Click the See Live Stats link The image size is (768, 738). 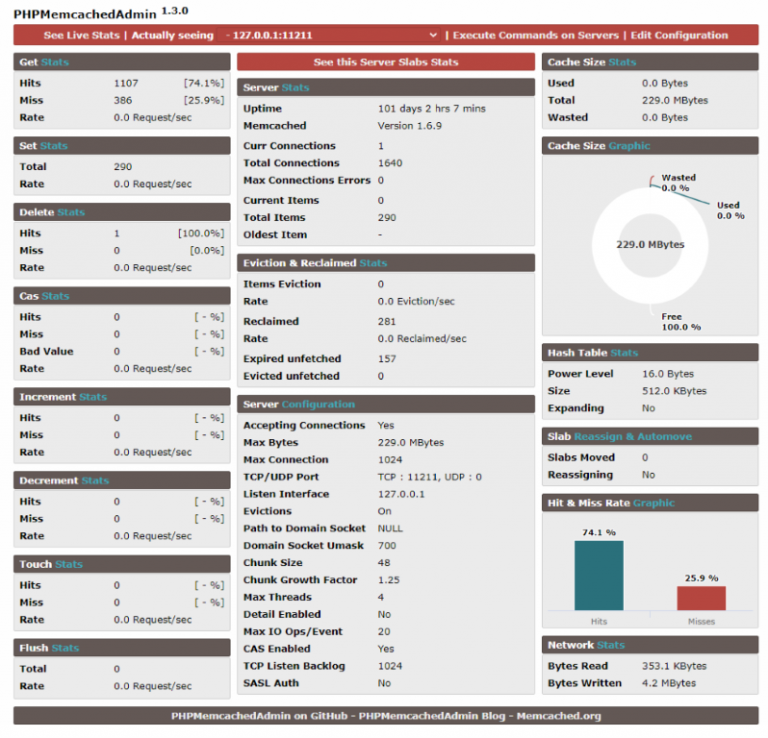(81, 35)
